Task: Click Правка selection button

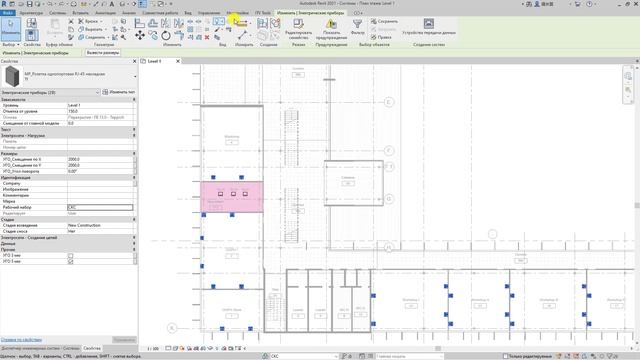Action: (381, 37)
